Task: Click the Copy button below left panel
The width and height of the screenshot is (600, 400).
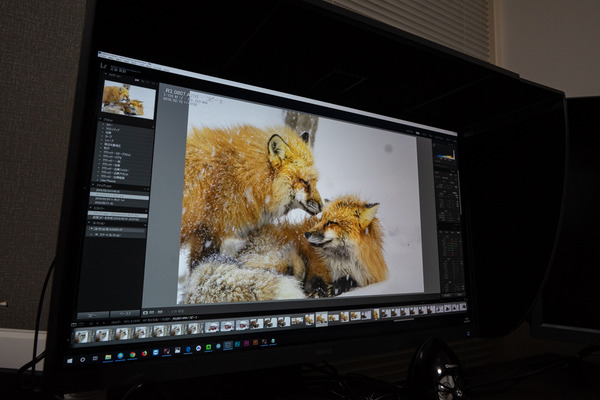Action: click(93, 315)
